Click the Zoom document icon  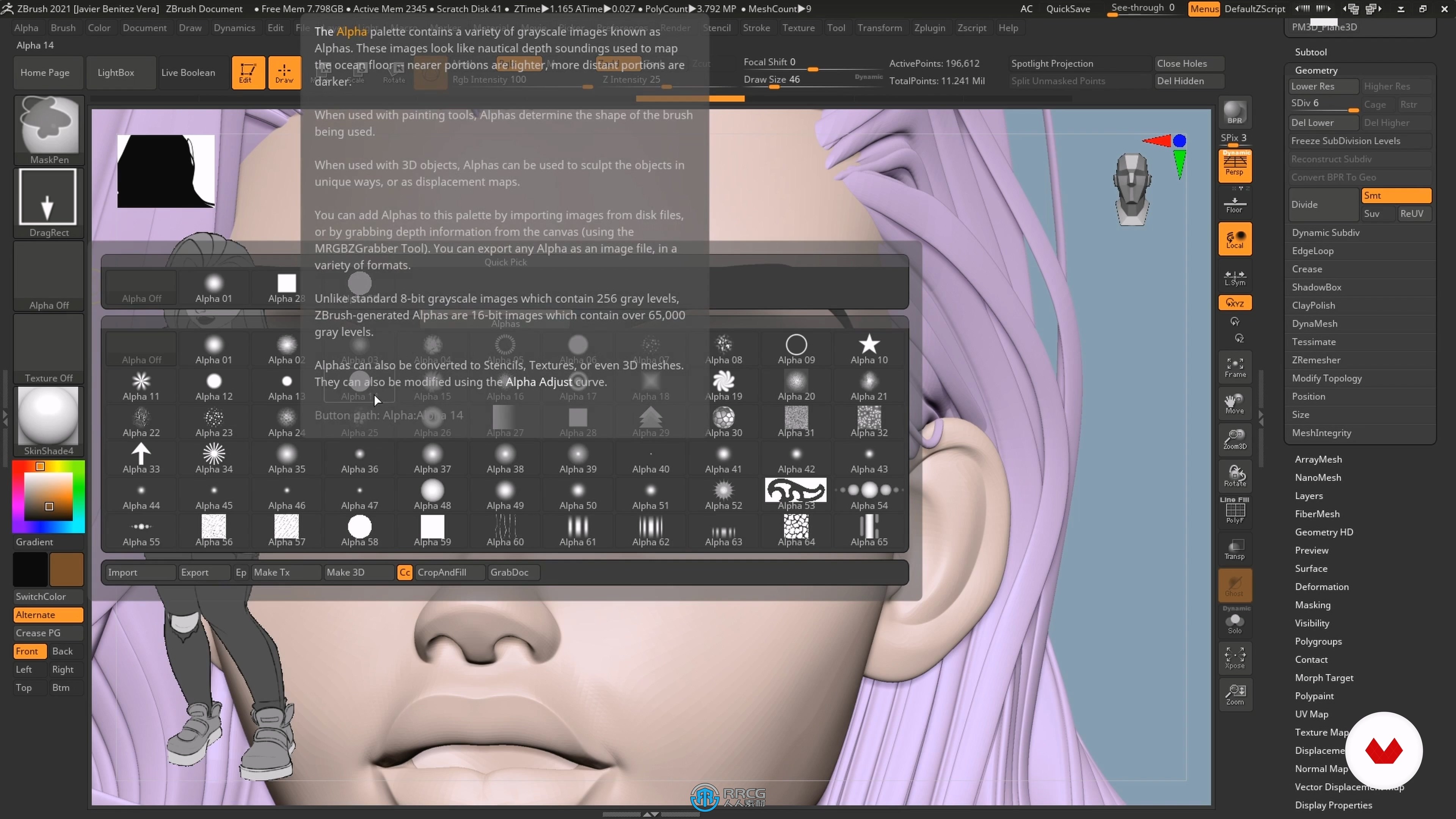point(1235,695)
